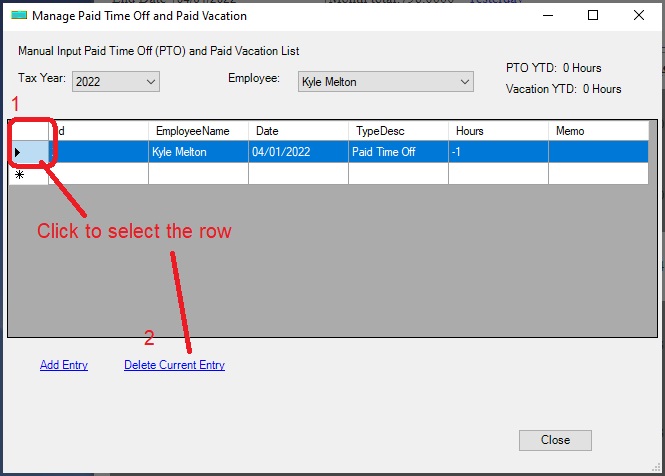Edit the Hours cell showing -1
The image size is (665, 476).
click(498, 152)
